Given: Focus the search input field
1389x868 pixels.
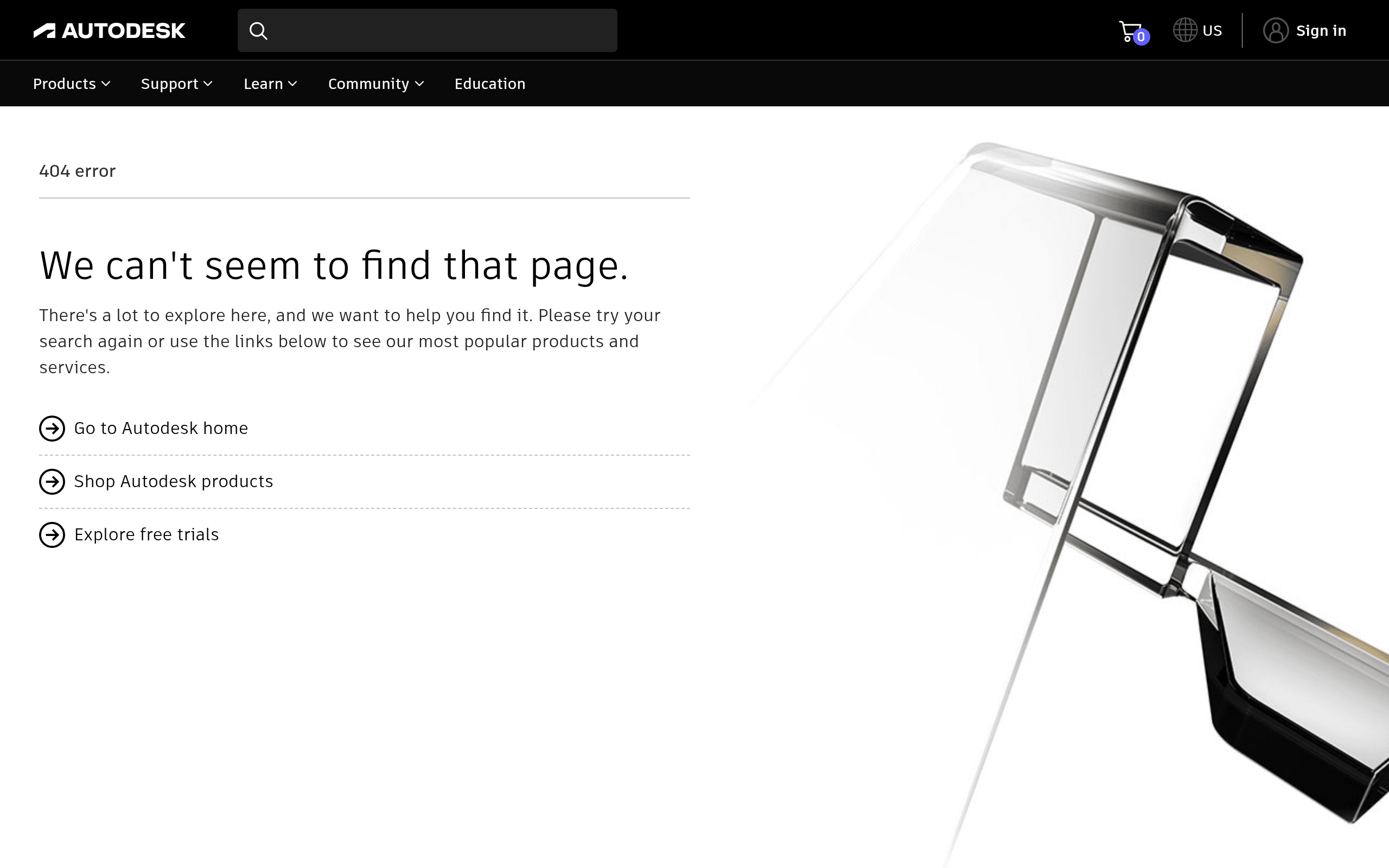Looking at the screenshot, I should pyautogui.click(x=428, y=30).
